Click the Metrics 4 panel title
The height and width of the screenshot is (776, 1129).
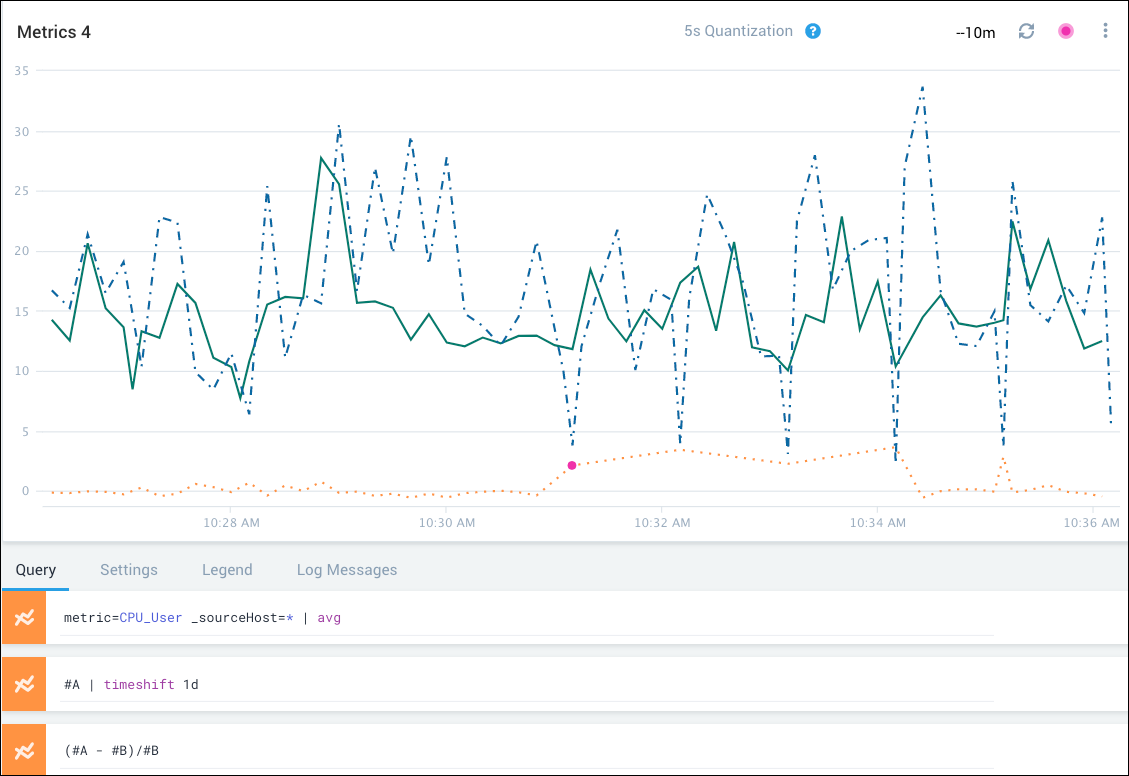54,32
